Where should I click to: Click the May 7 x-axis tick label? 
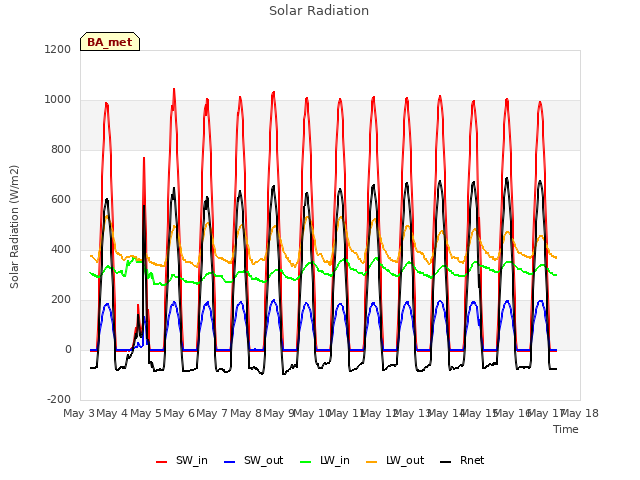point(212,413)
